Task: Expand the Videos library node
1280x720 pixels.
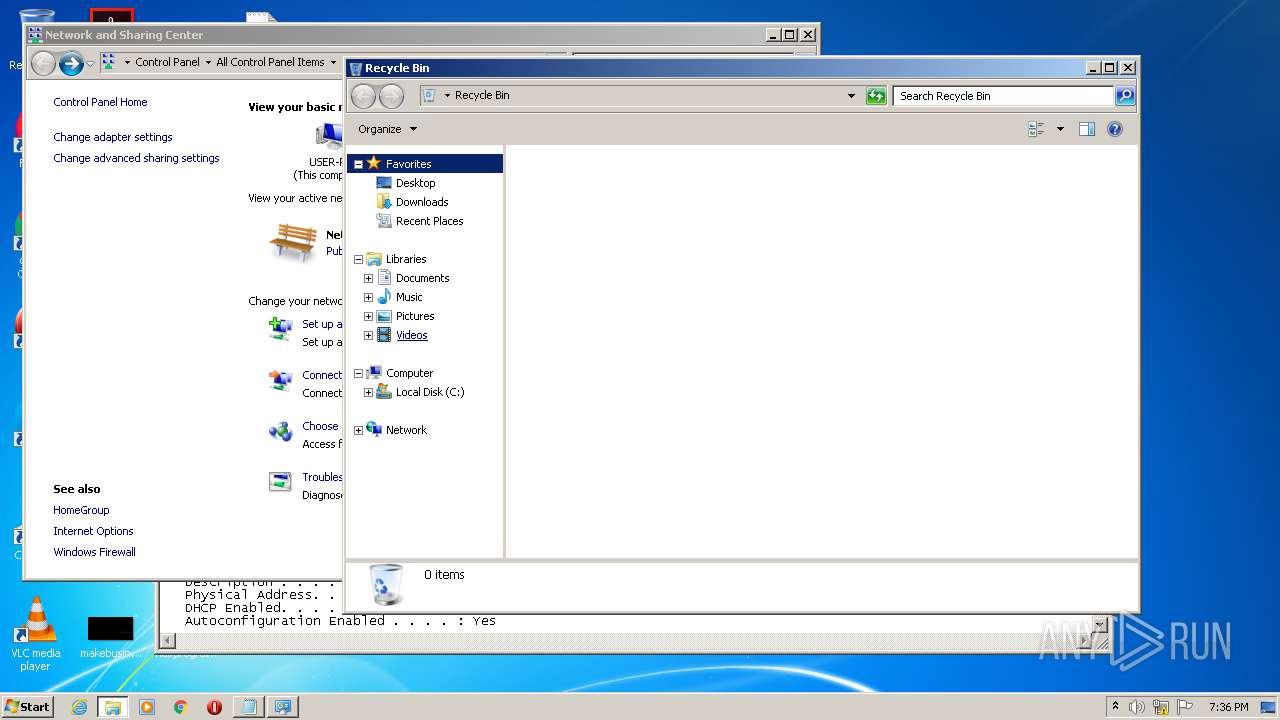Action: click(368, 335)
